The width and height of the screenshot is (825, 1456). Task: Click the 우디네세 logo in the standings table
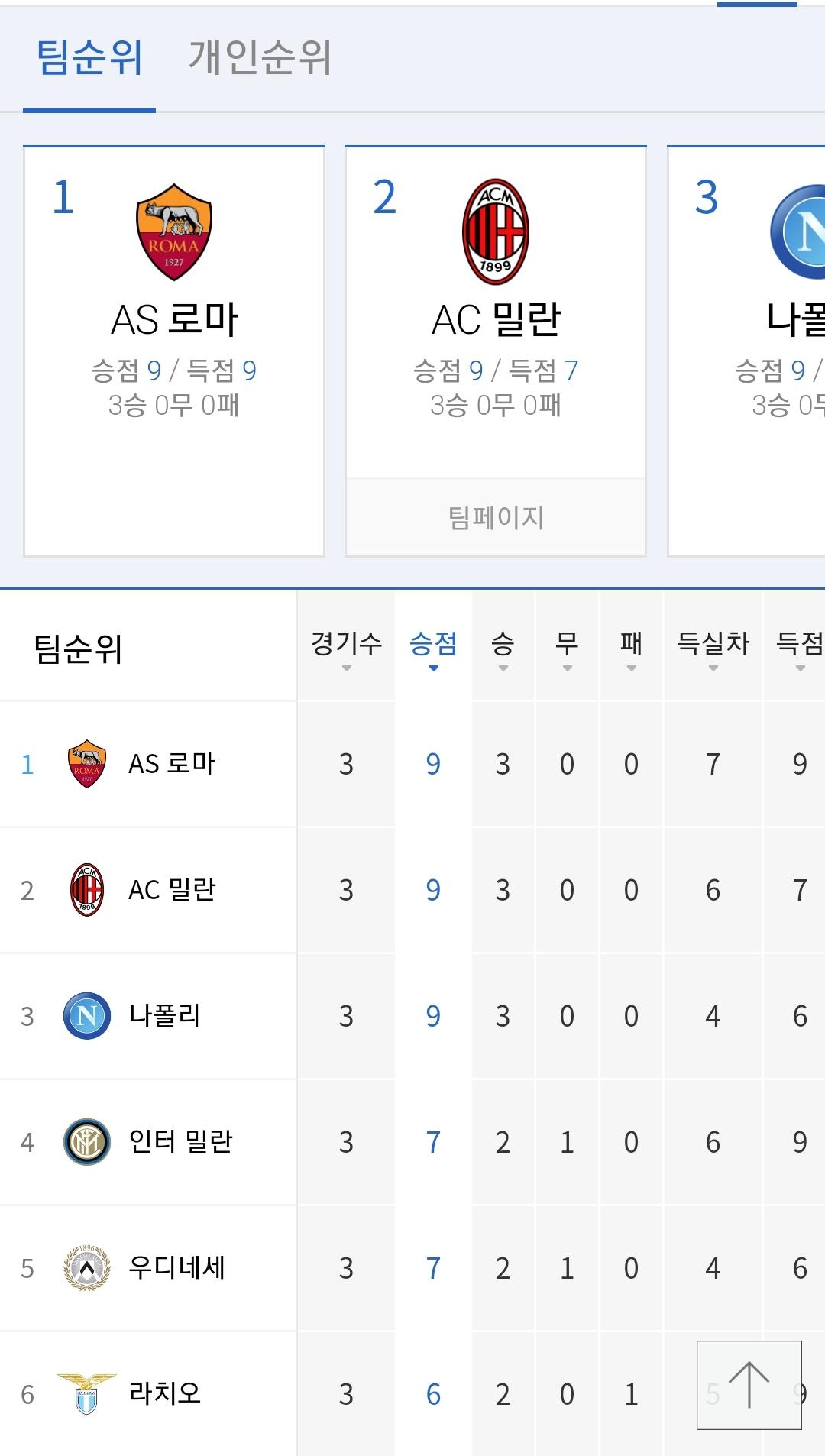[x=87, y=1267]
